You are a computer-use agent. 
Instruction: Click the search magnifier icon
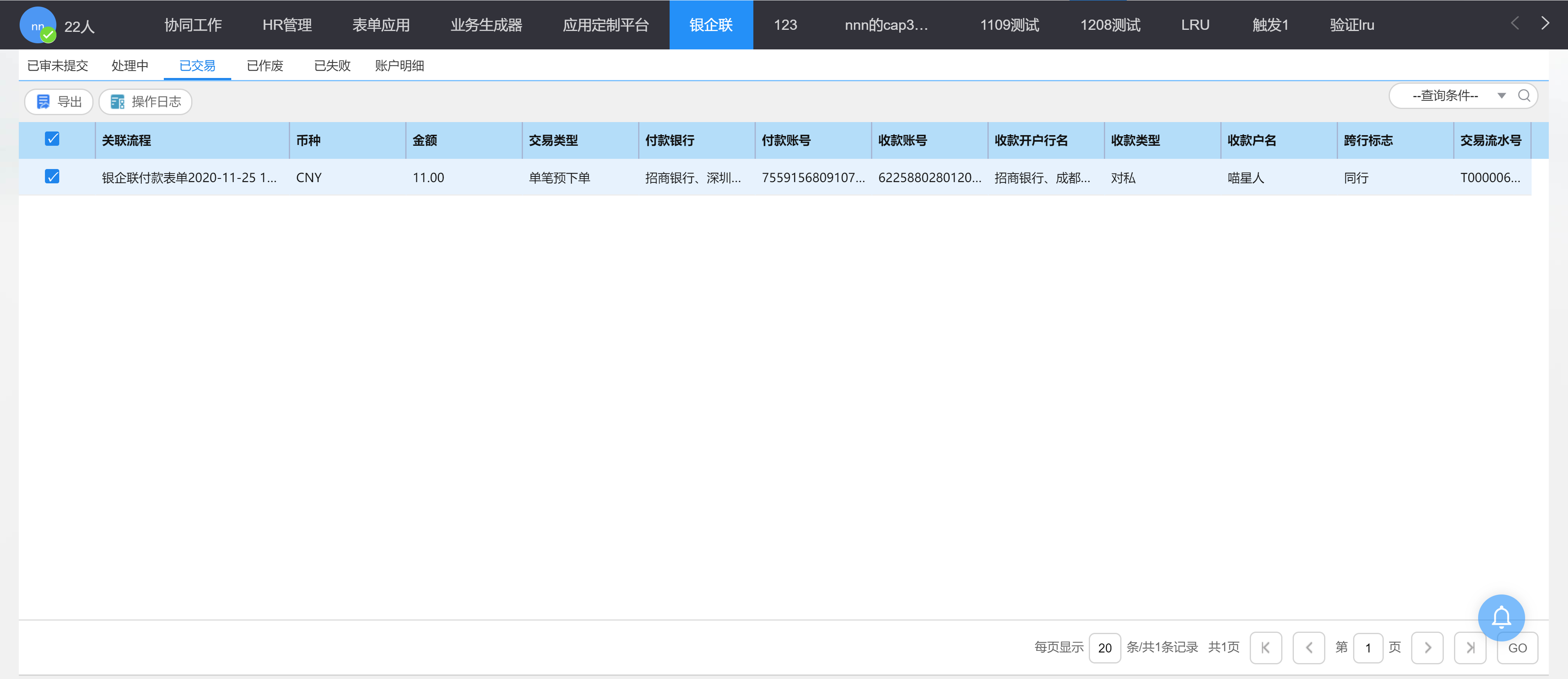1523,96
